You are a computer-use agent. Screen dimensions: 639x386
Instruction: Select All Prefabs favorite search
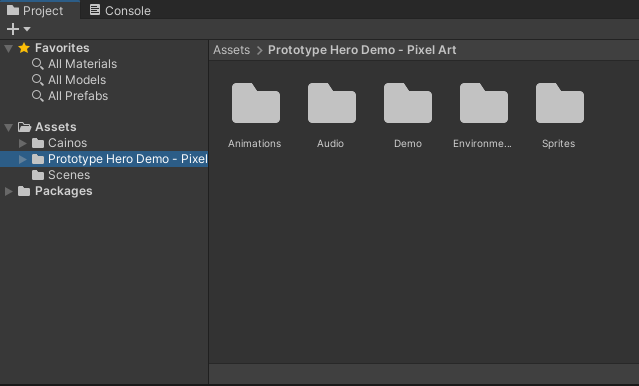[x=78, y=96]
